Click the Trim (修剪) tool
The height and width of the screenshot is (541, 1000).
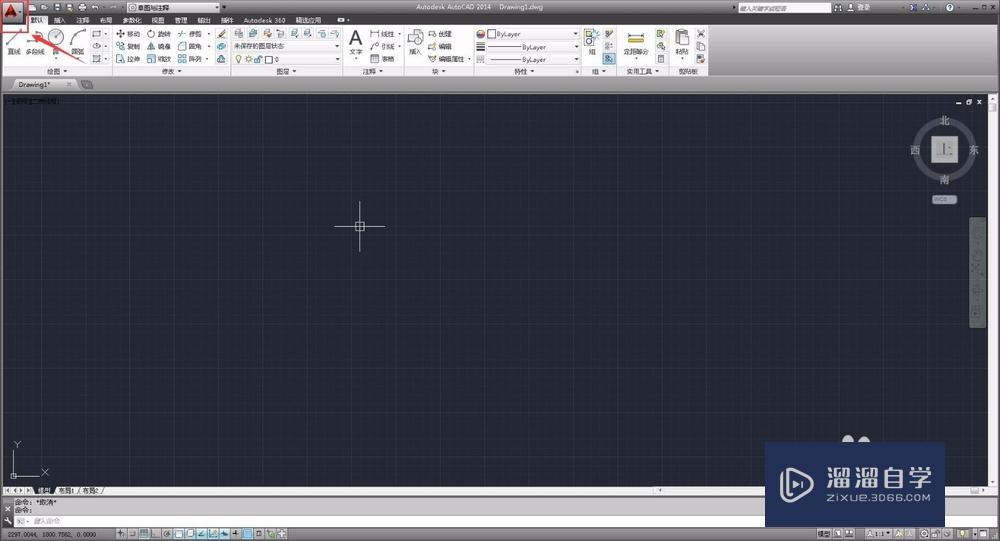[x=189, y=34]
